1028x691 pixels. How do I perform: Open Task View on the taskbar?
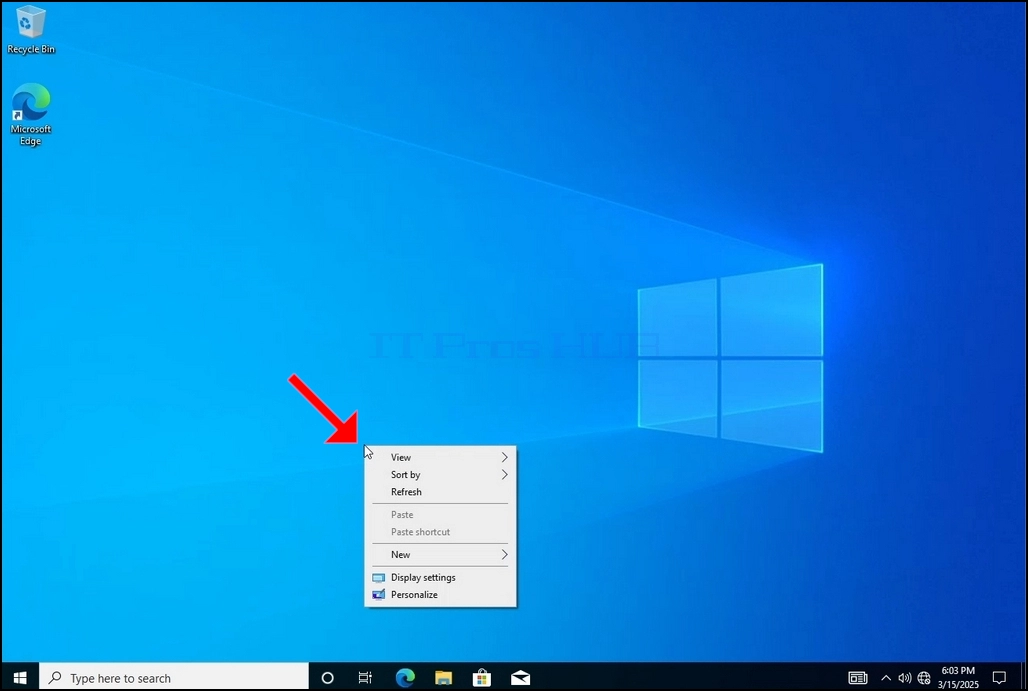[x=365, y=678]
